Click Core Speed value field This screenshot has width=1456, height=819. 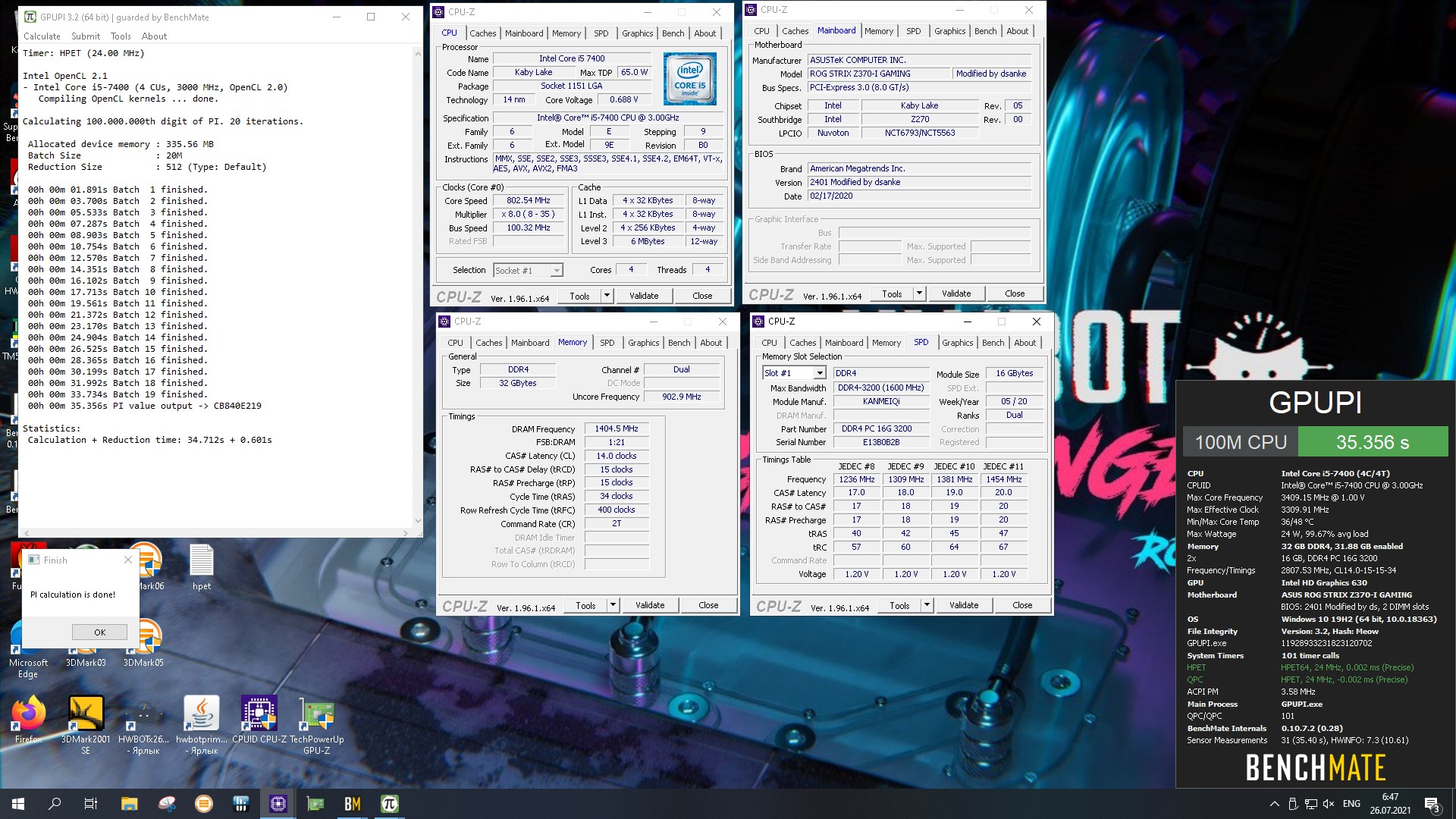[x=529, y=201]
